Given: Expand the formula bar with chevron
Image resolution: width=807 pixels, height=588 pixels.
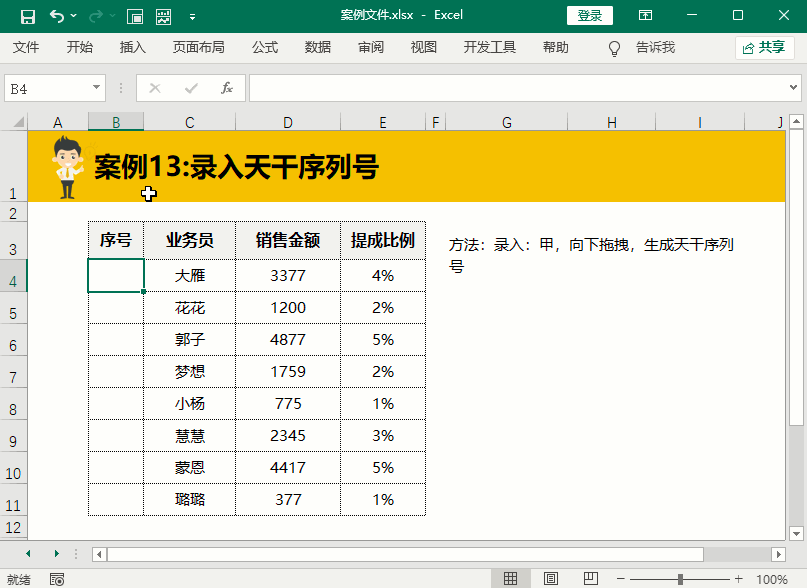Looking at the screenshot, I should coord(795,88).
